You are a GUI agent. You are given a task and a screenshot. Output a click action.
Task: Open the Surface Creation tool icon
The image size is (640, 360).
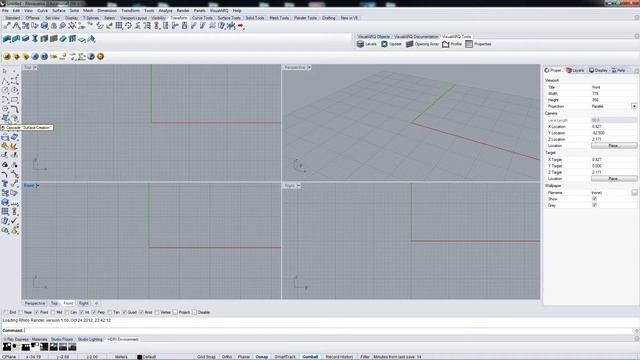click(x=5, y=118)
